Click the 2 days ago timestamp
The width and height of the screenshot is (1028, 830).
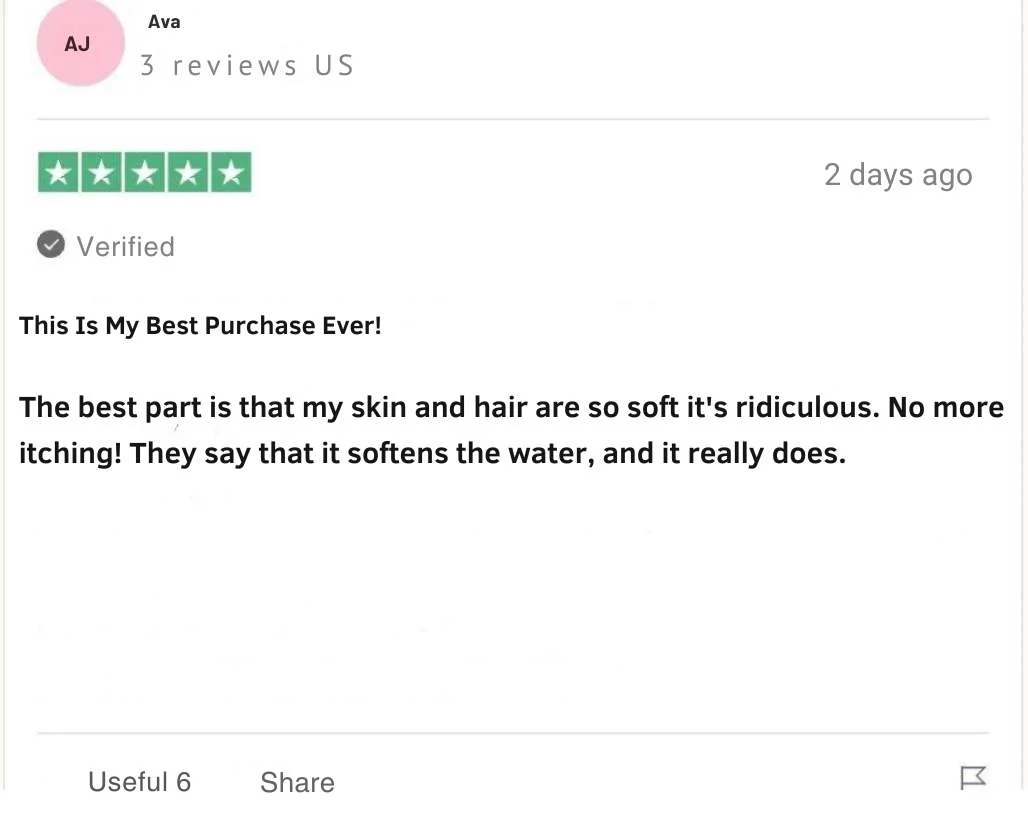point(898,176)
